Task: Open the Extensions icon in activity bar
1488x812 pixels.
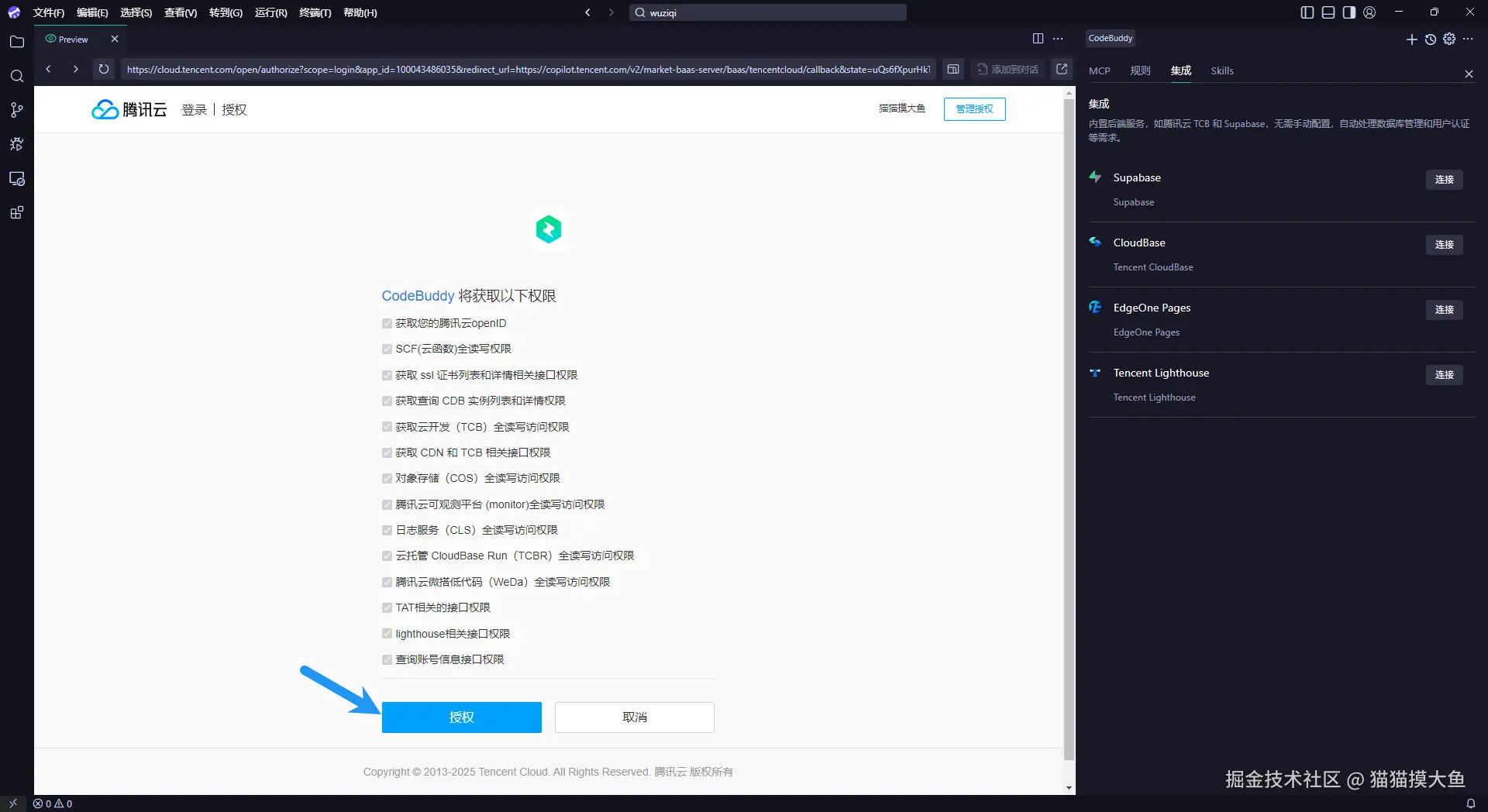Action: coord(16,212)
